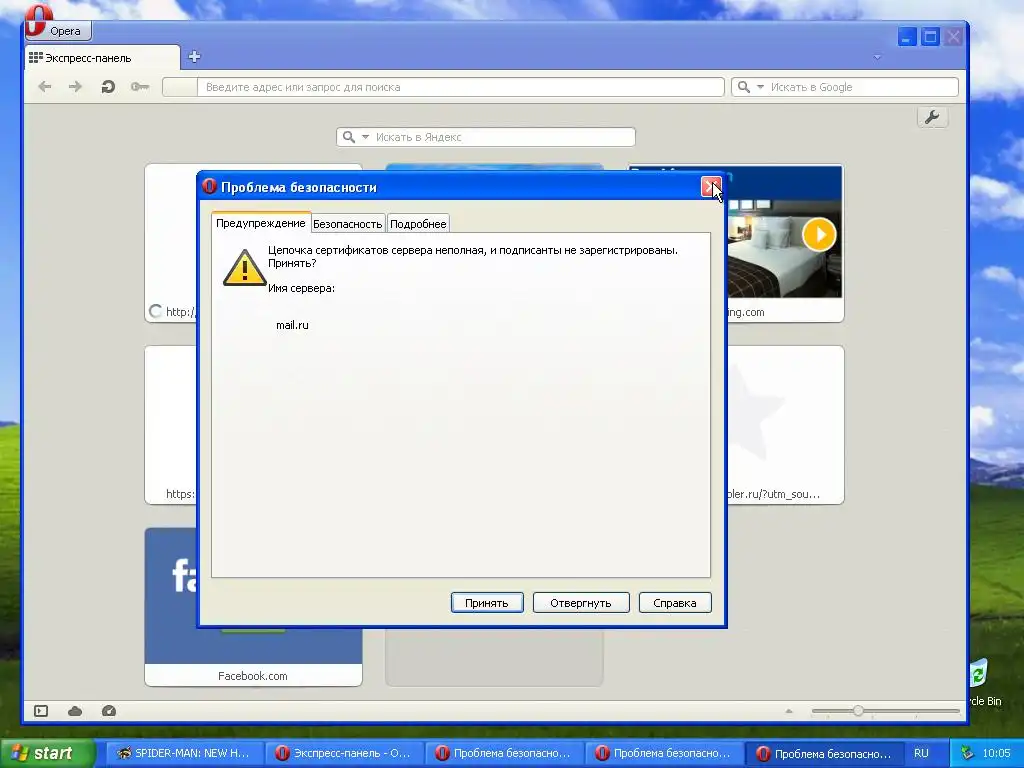The image size is (1024, 768).
Task: Switch to the Безопасность tab
Action: [347, 224]
